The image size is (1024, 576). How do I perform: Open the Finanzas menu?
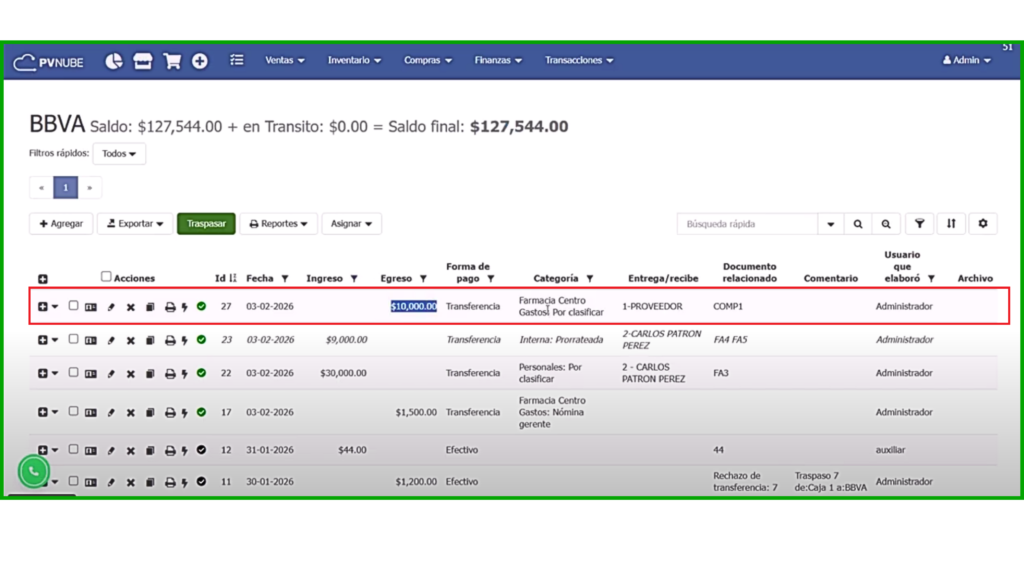(x=498, y=61)
